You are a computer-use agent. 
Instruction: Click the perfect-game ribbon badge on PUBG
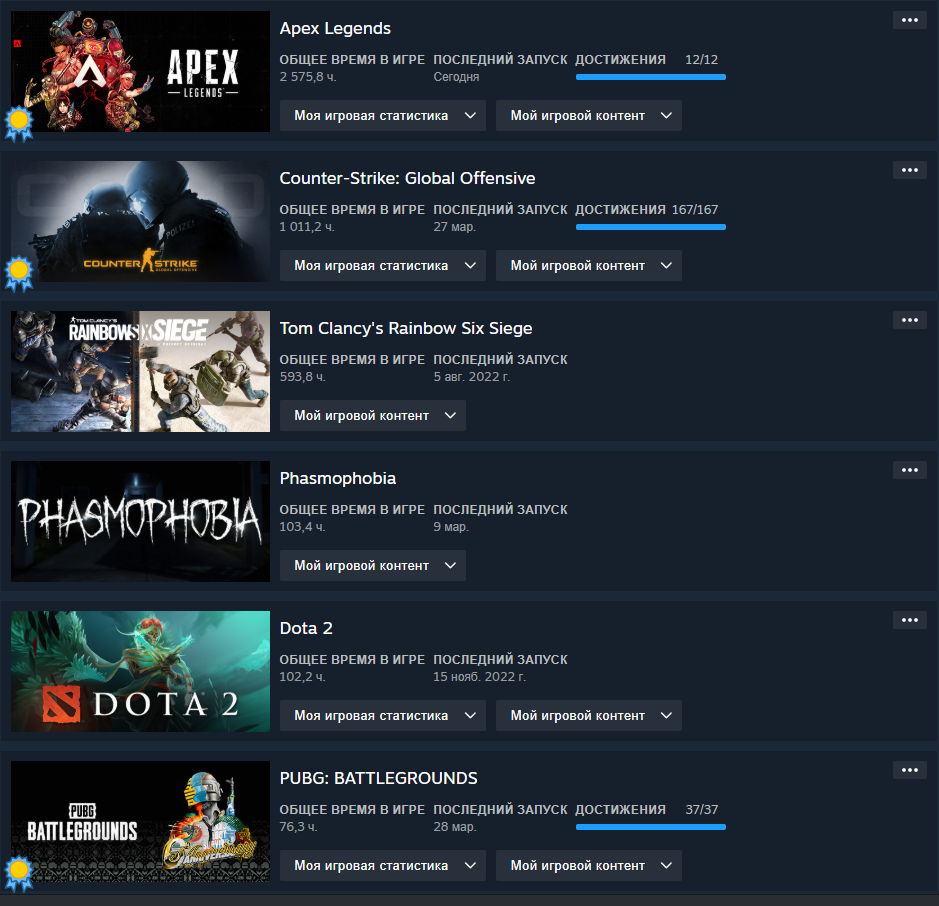point(19,873)
